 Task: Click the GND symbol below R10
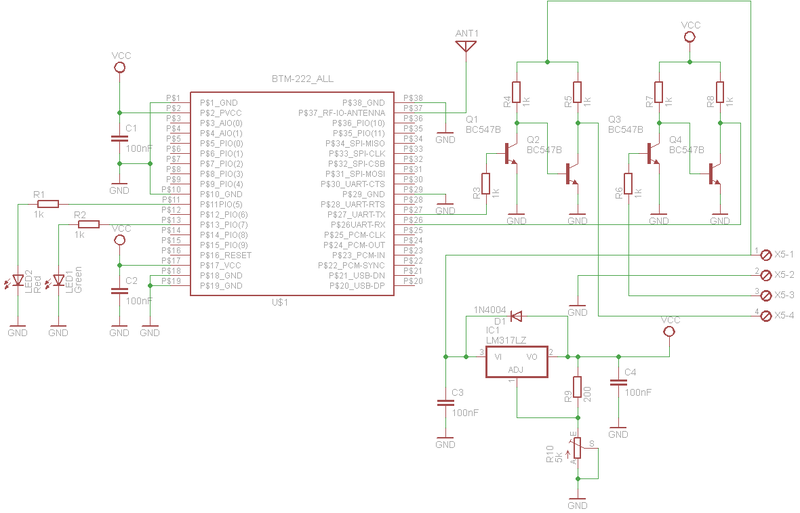click(x=578, y=503)
